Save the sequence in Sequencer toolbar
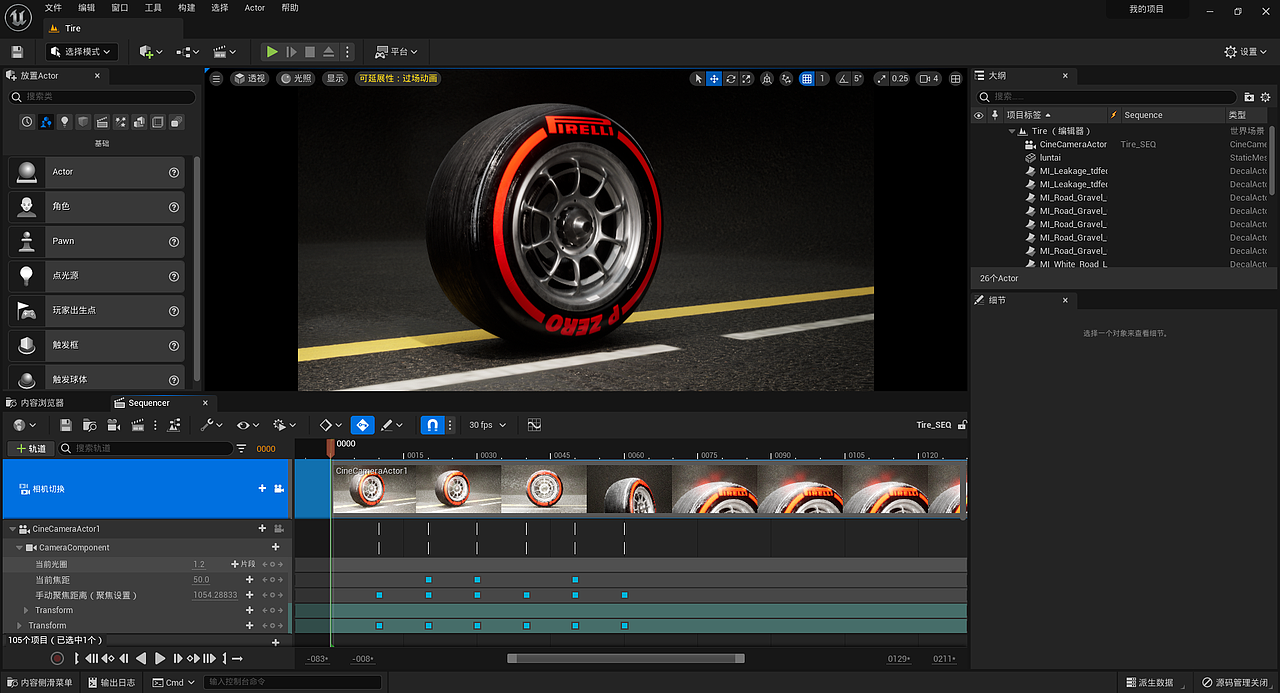The image size is (1280, 693). coord(66,425)
